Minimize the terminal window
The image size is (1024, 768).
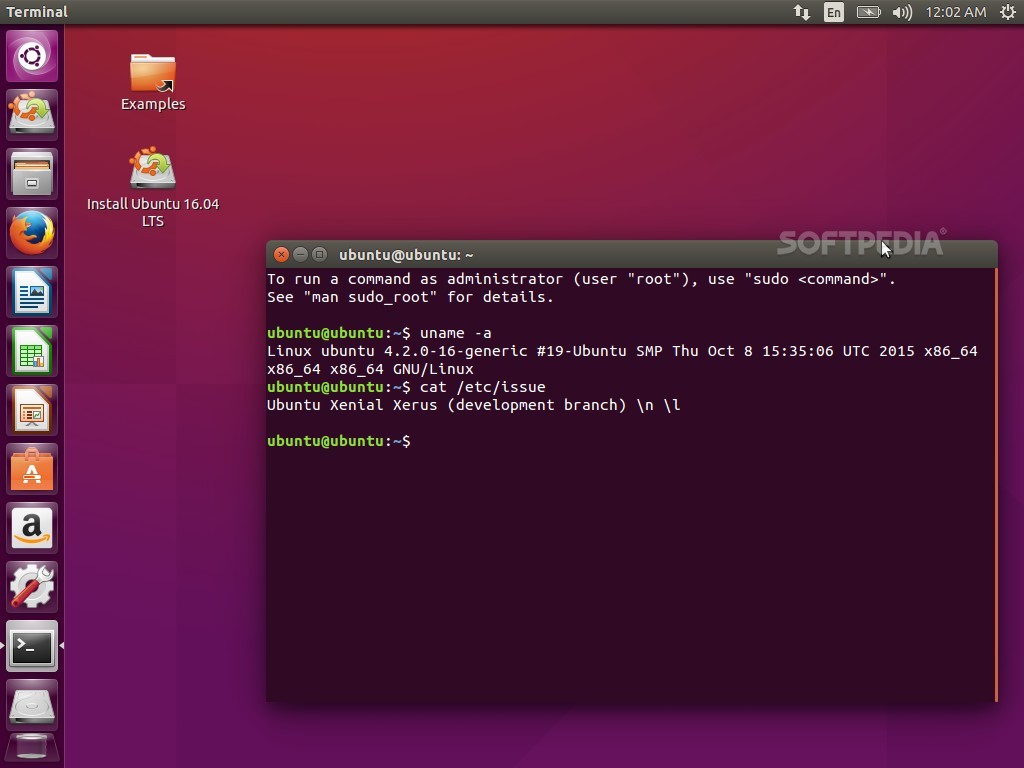click(300, 255)
